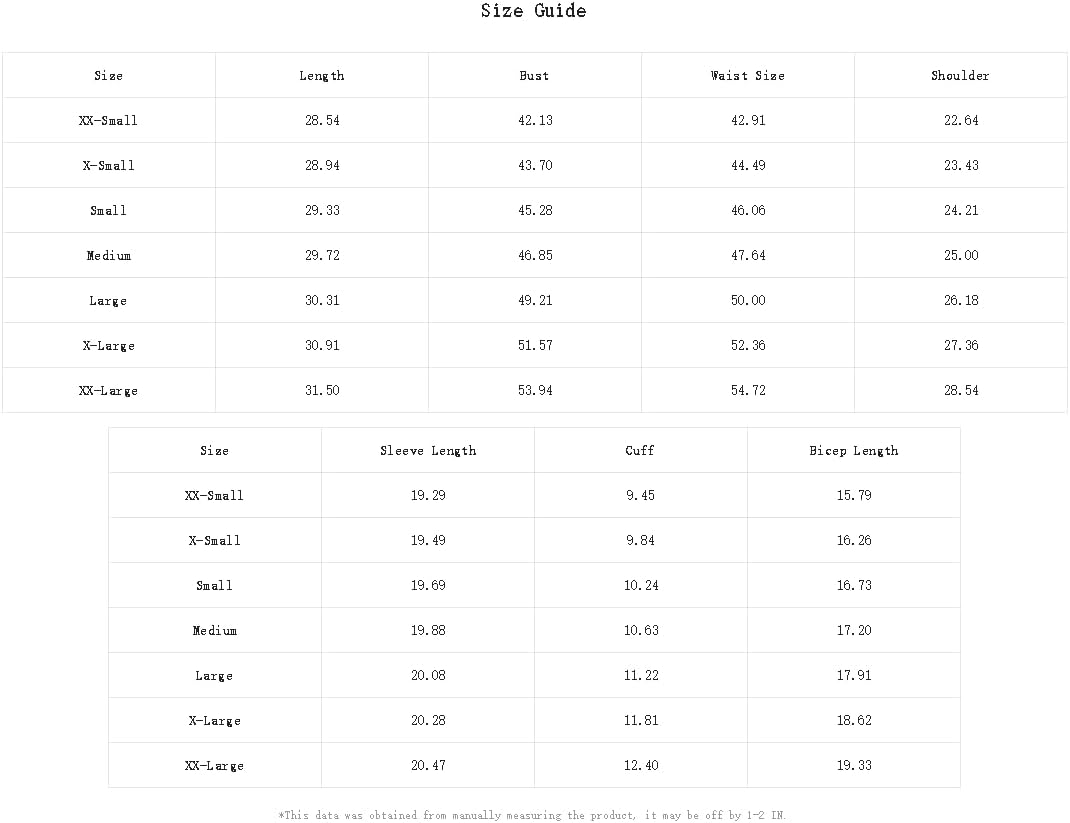Click the Cuff column header
Image resolution: width=1070 pixels, height=823 pixels.
tap(640, 451)
